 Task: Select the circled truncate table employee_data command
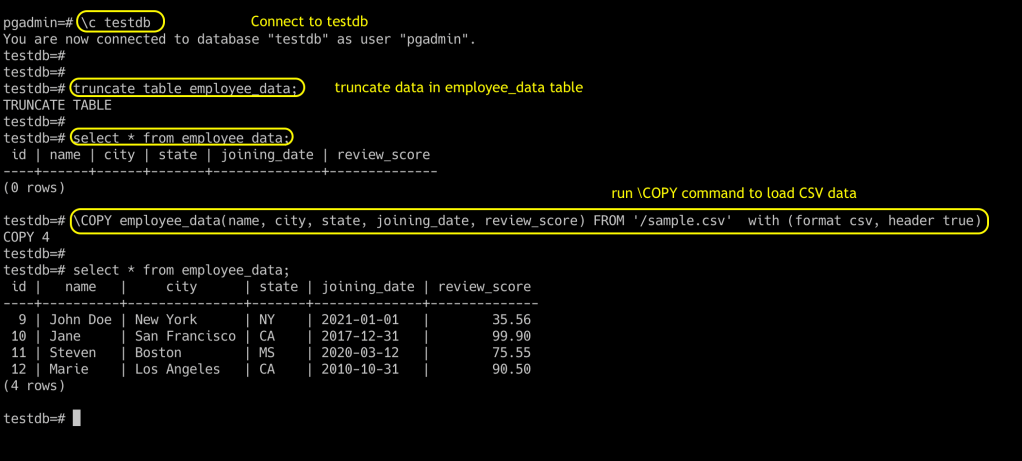point(185,88)
